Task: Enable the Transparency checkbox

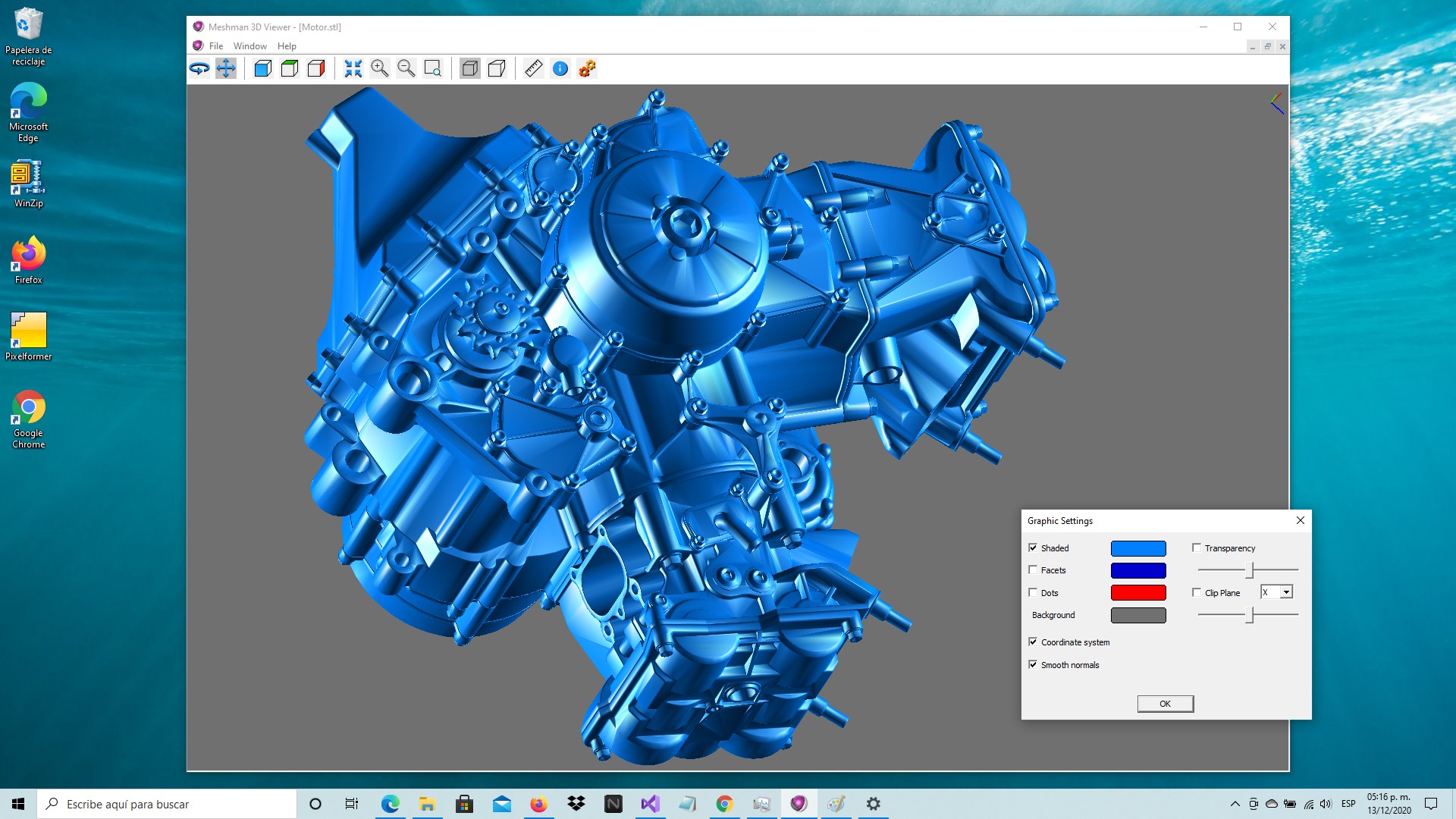Action: coord(1197,548)
